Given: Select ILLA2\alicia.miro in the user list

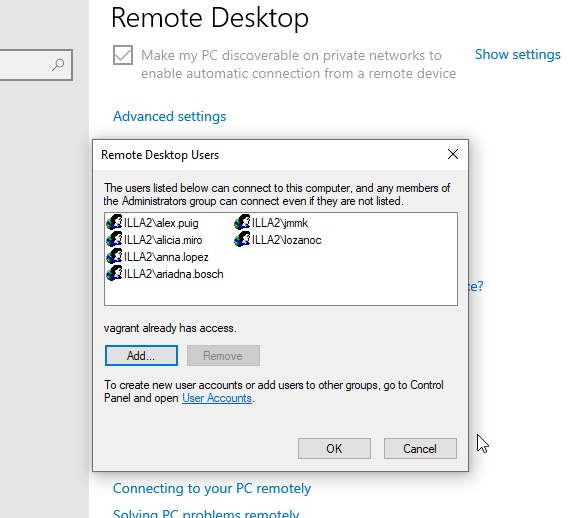Looking at the screenshot, I should pyautogui.click(x=163, y=240).
